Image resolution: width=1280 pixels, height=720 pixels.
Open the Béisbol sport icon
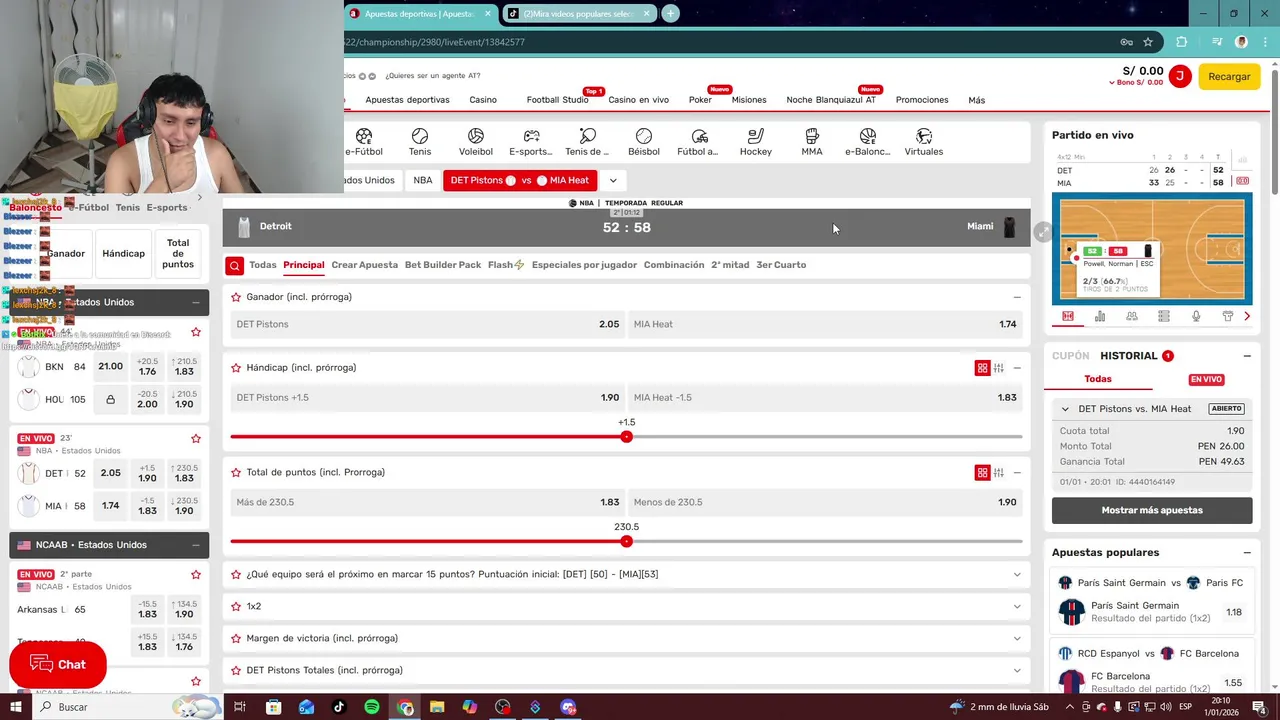[644, 136]
